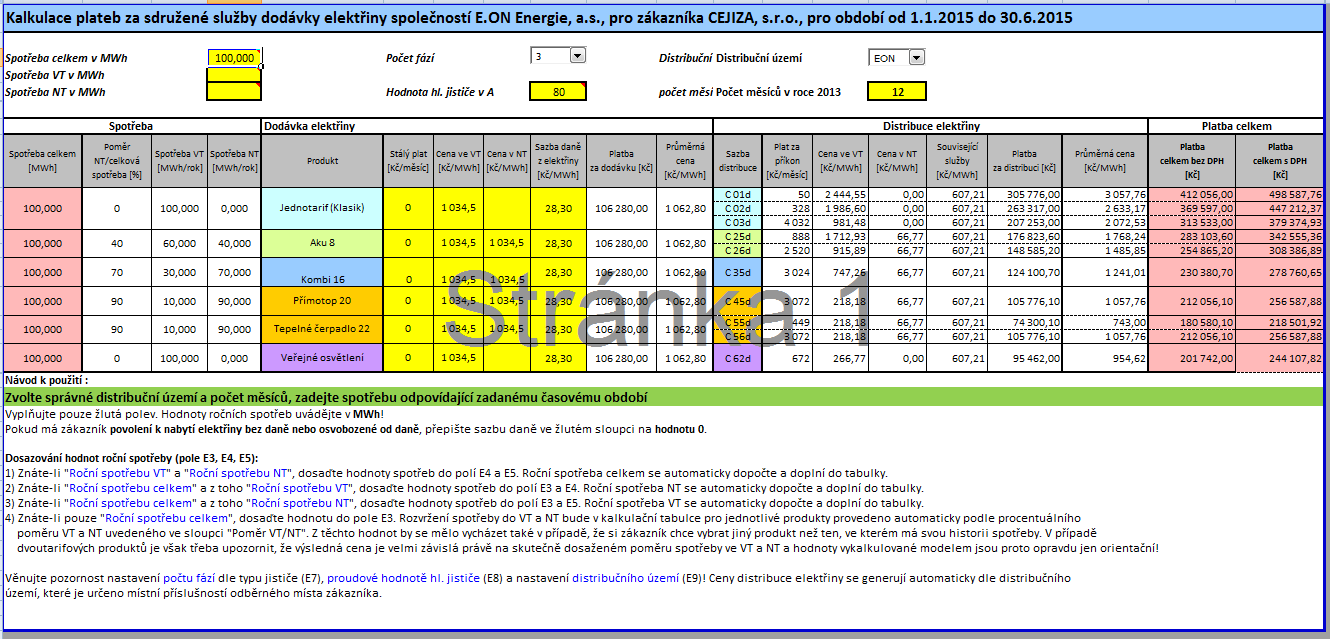Select the cell showing 218 501,92

(x=1280, y=323)
